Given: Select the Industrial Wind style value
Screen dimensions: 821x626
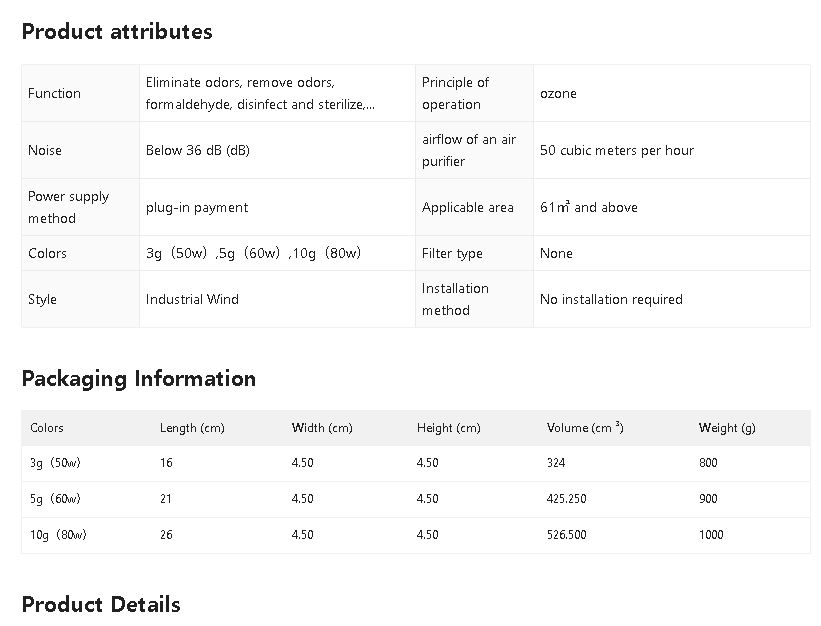Looking at the screenshot, I should tap(192, 299).
